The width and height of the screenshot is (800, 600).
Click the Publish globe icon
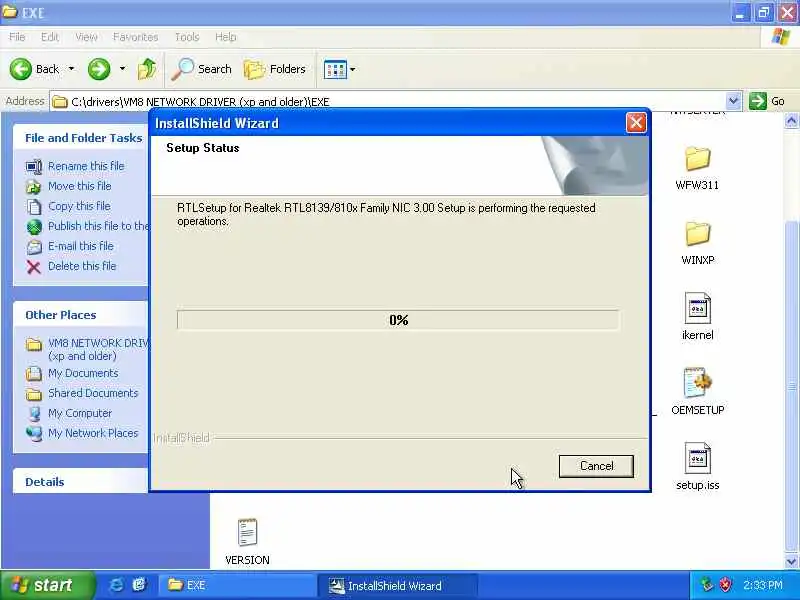coord(34,227)
